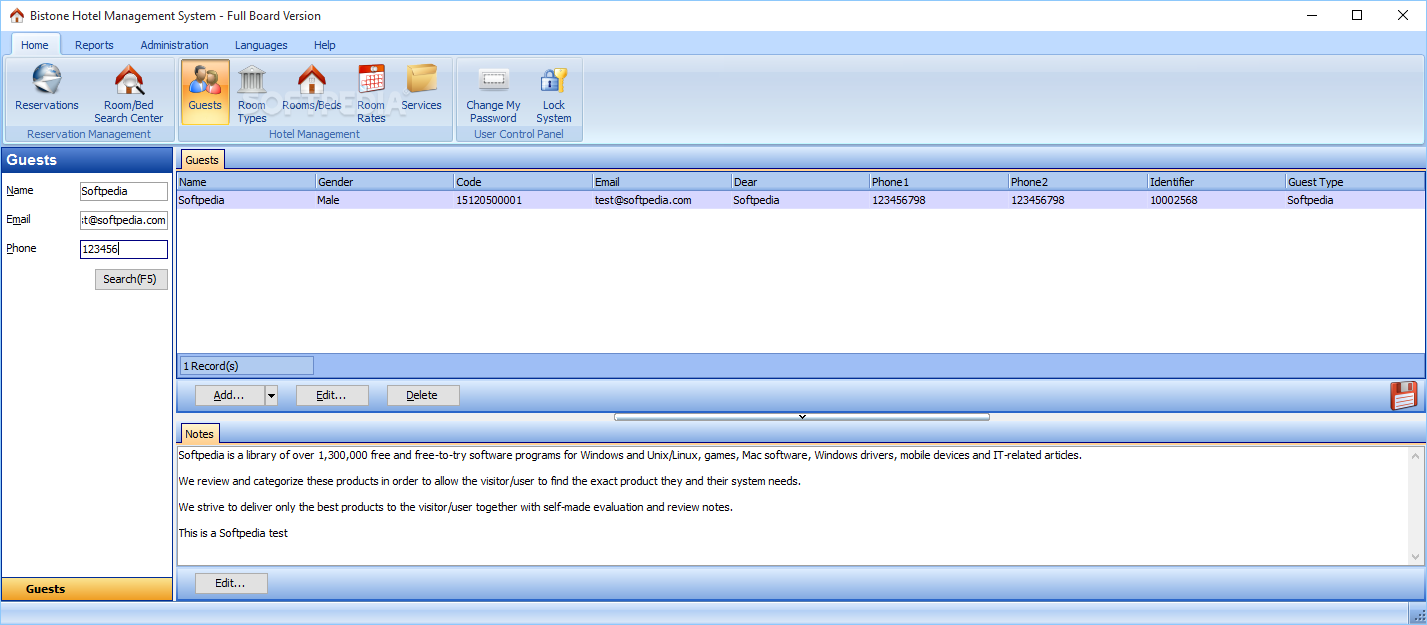Click the Phone search field
The width and height of the screenshot is (1427, 625).
pos(124,249)
